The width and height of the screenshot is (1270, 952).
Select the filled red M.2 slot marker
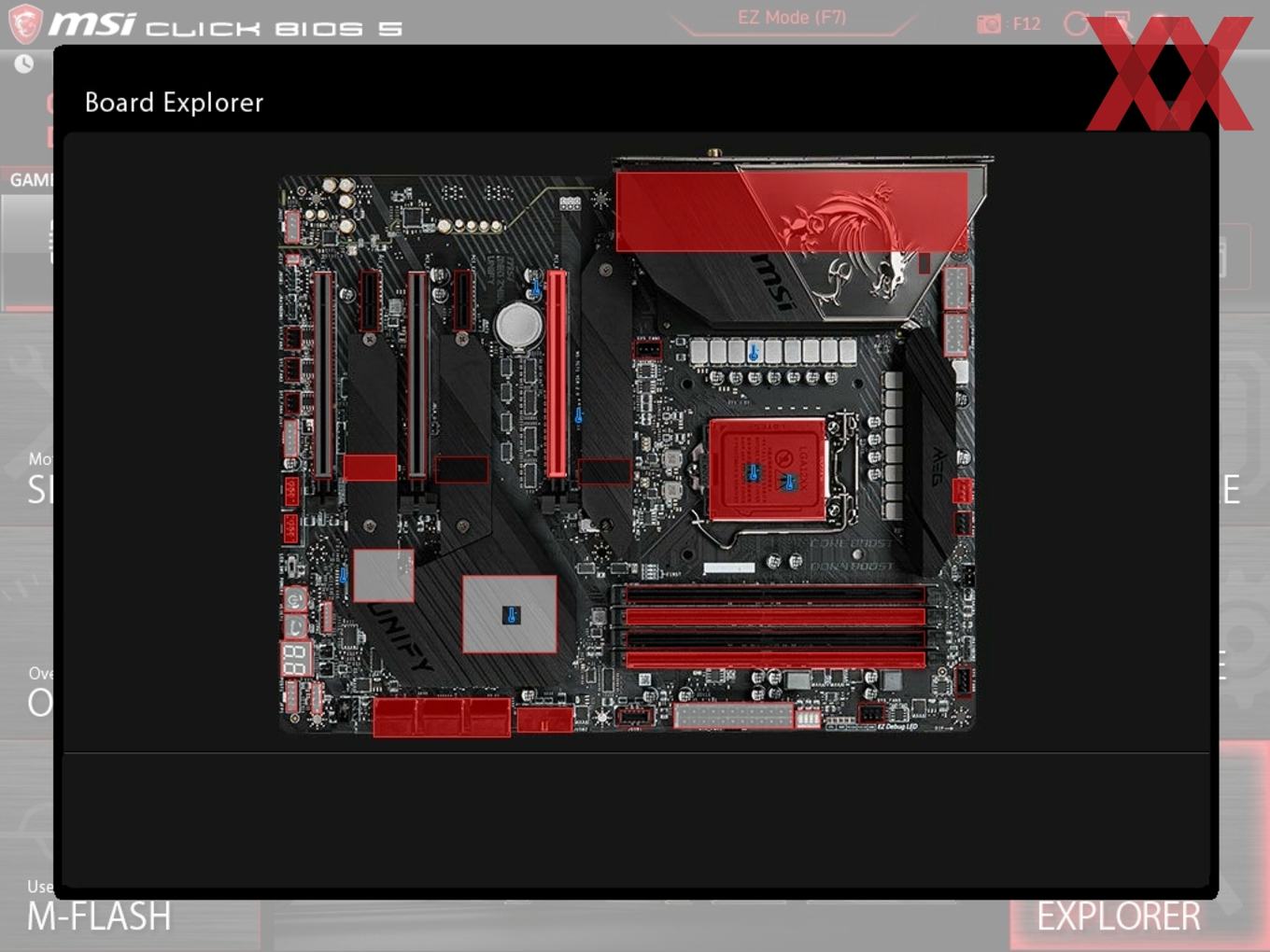[x=370, y=468]
